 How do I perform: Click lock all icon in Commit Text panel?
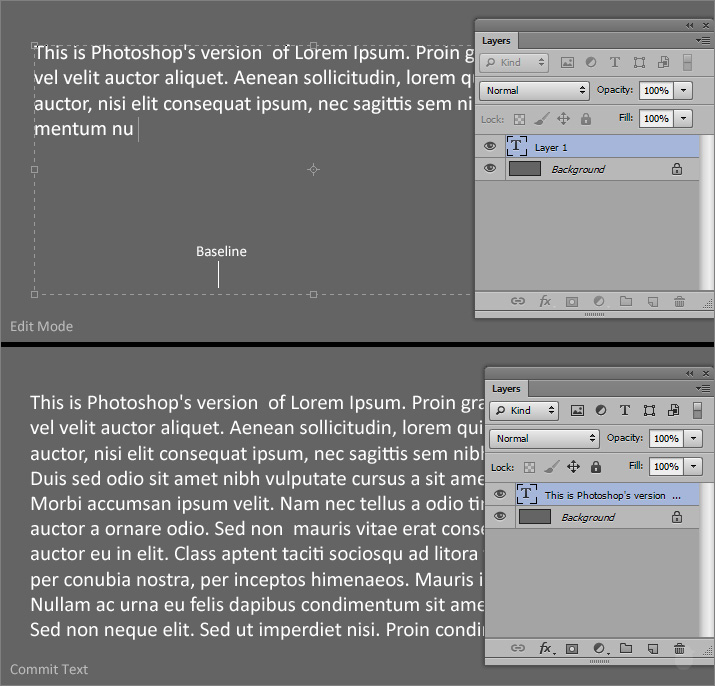(596, 467)
